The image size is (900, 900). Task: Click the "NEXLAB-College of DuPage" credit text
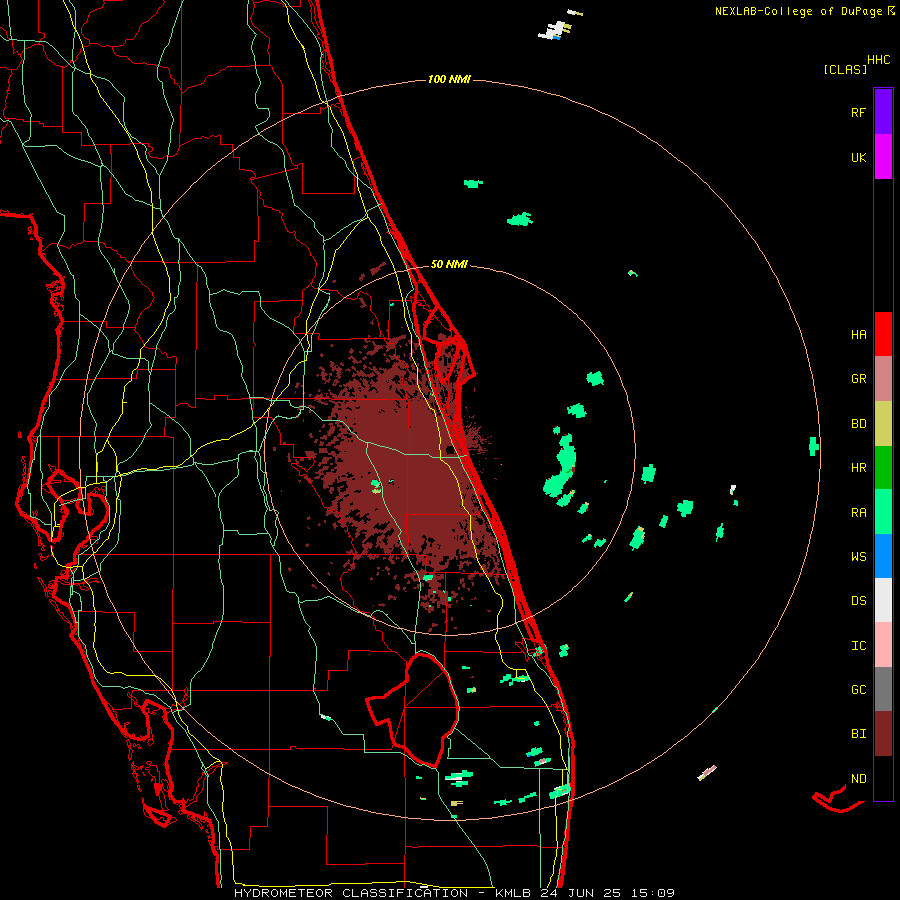tap(800, 11)
